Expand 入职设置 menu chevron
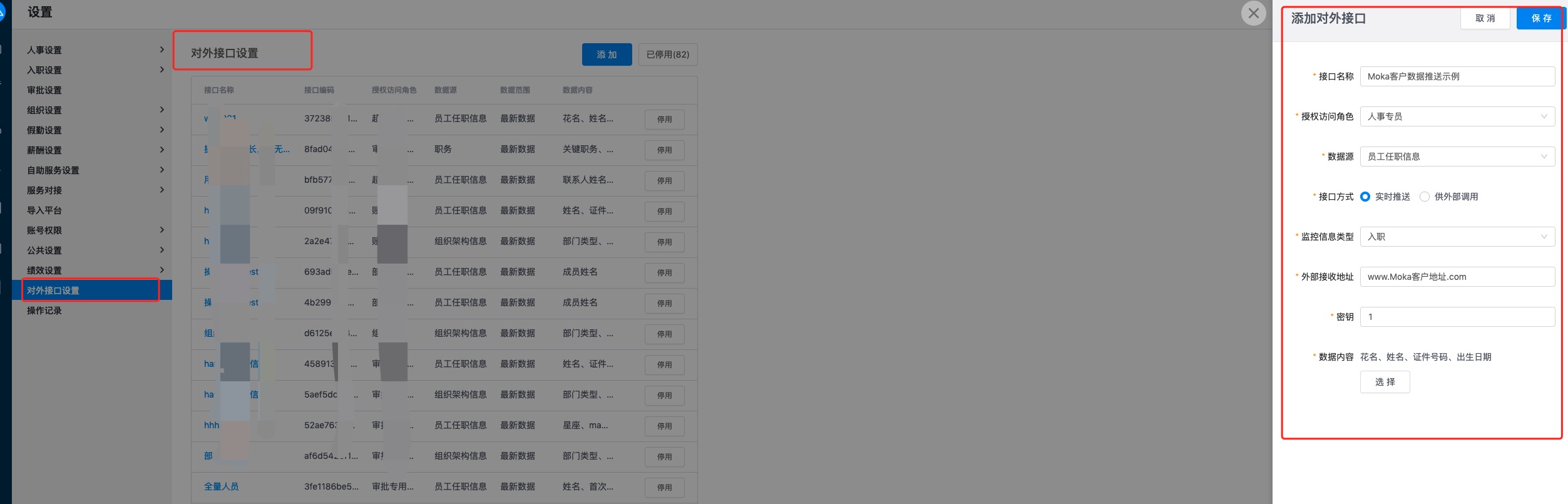This screenshot has width=1568, height=504. [161, 69]
